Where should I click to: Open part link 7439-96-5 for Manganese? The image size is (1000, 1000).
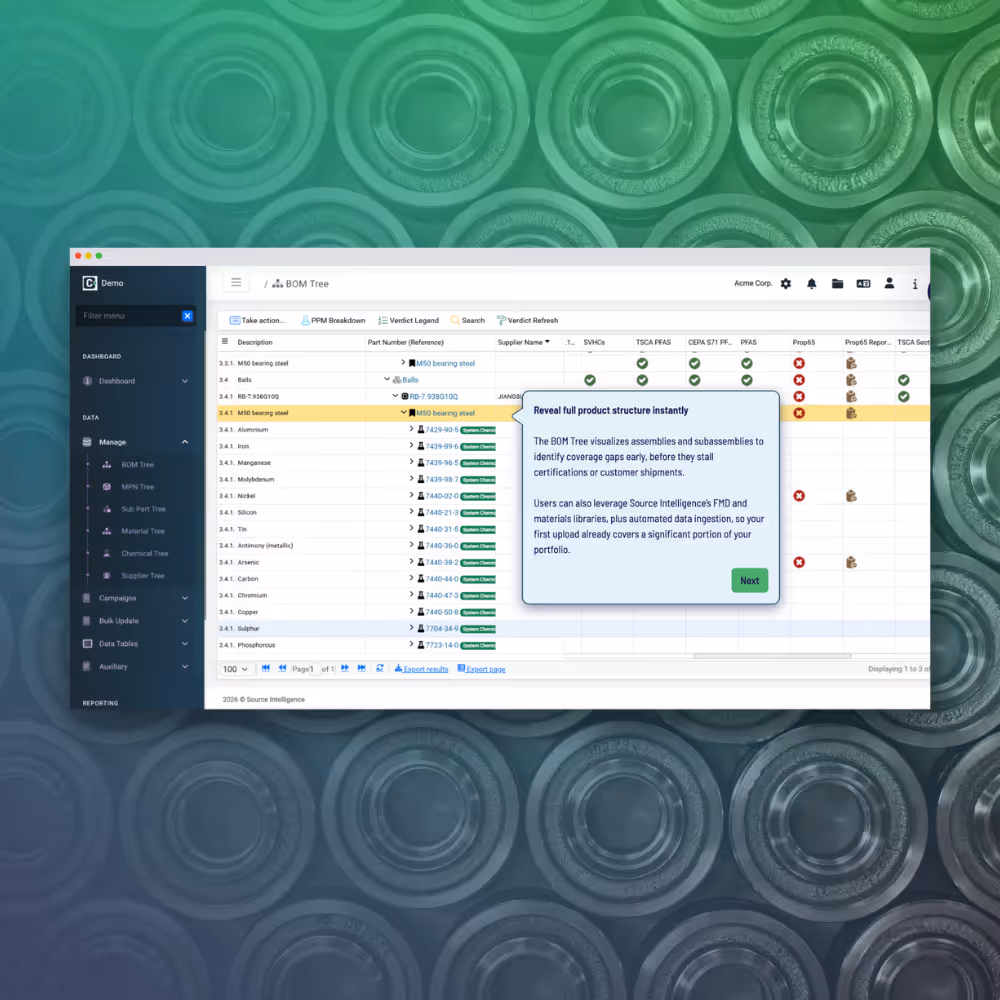point(441,463)
